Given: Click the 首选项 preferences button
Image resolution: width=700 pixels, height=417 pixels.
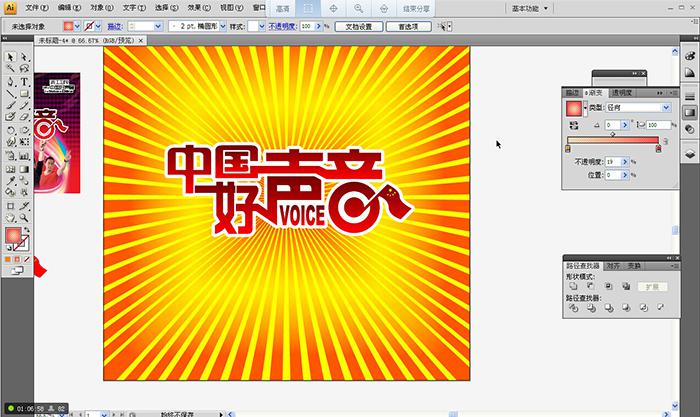Looking at the screenshot, I should (408, 26).
